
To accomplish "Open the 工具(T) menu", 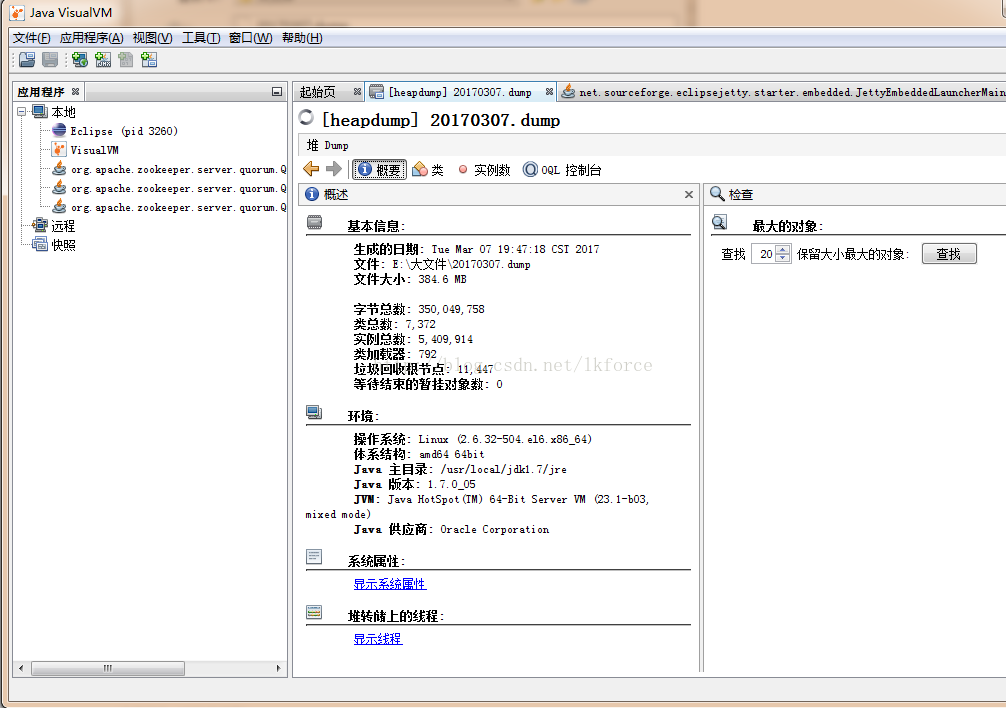I will 201,38.
